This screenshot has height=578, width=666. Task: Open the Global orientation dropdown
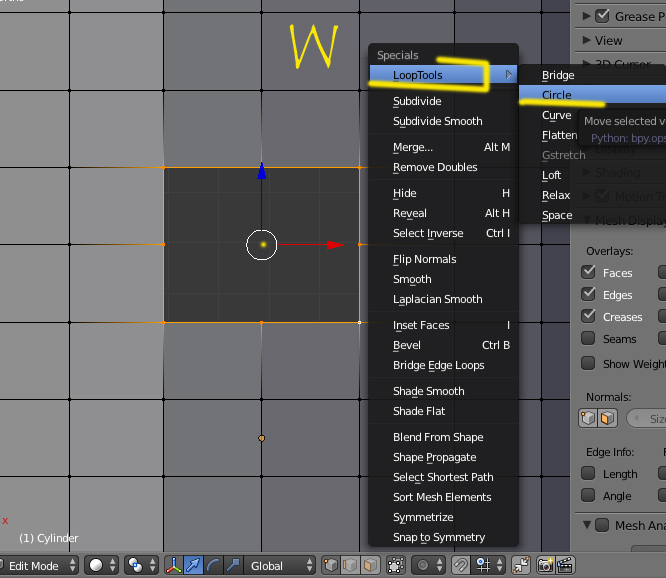point(279,565)
